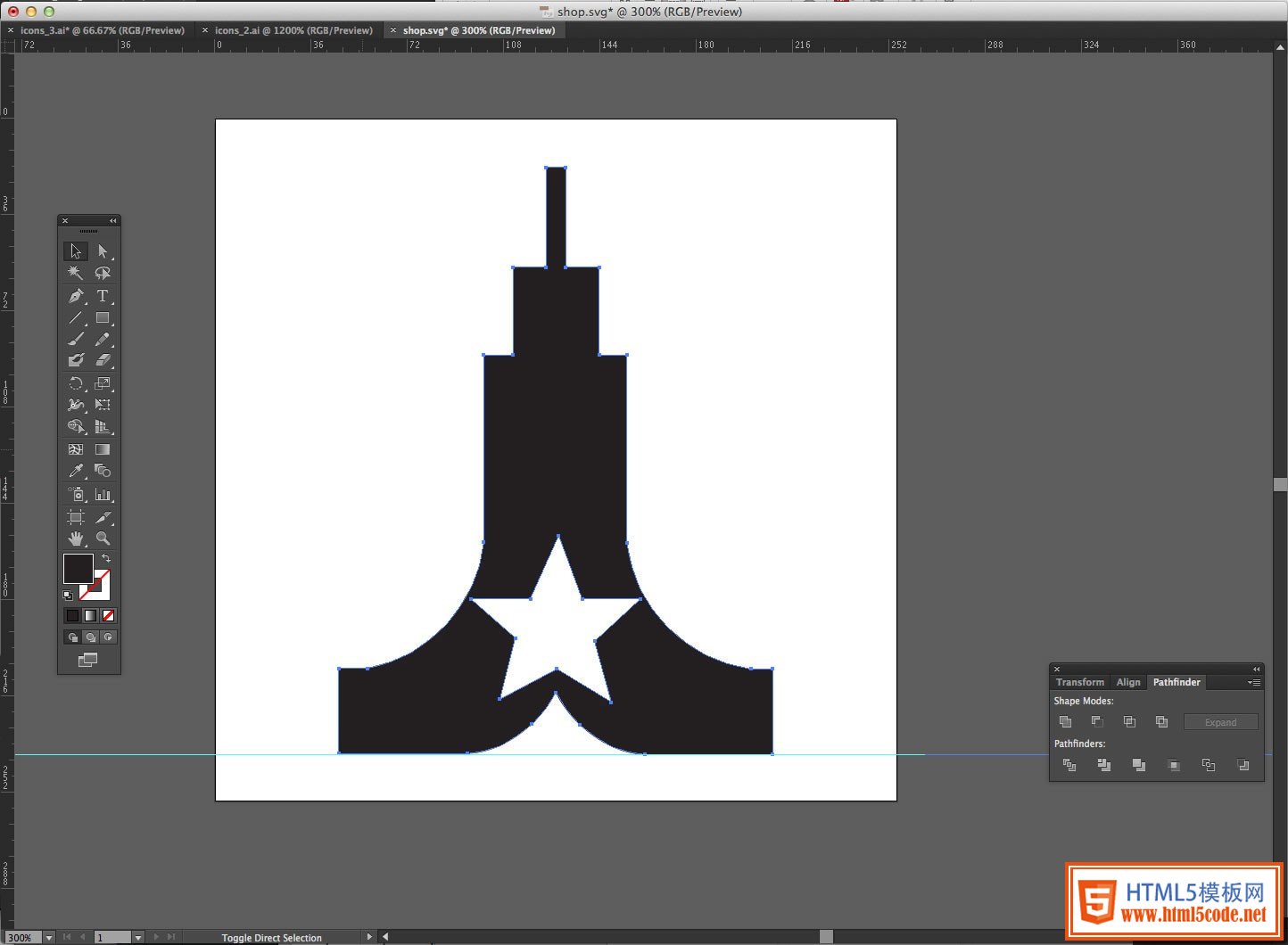Apply solid Color mode button

pos(72,615)
